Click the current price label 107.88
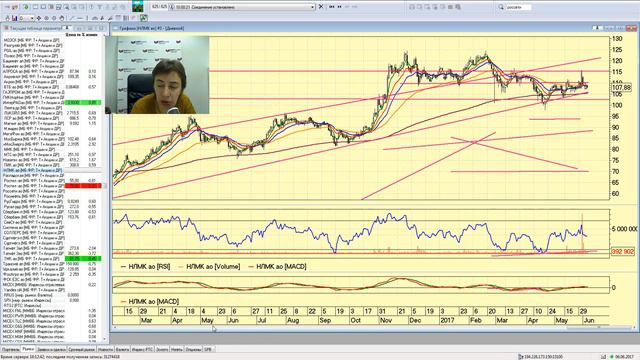Image resolution: width=640 pixels, height=360 pixels. pyautogui.click(x=621, y=88)
